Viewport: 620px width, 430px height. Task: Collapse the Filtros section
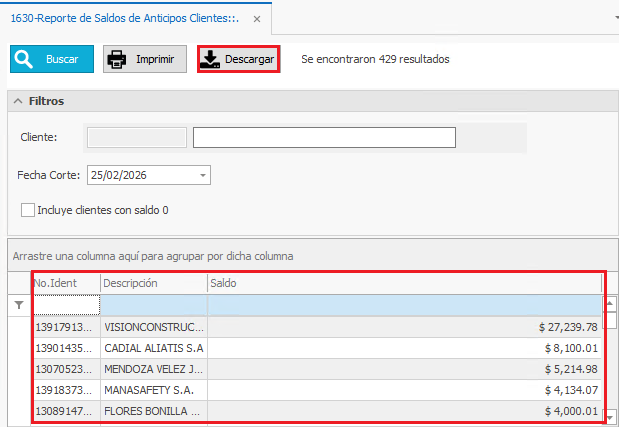tap(18, 101)
